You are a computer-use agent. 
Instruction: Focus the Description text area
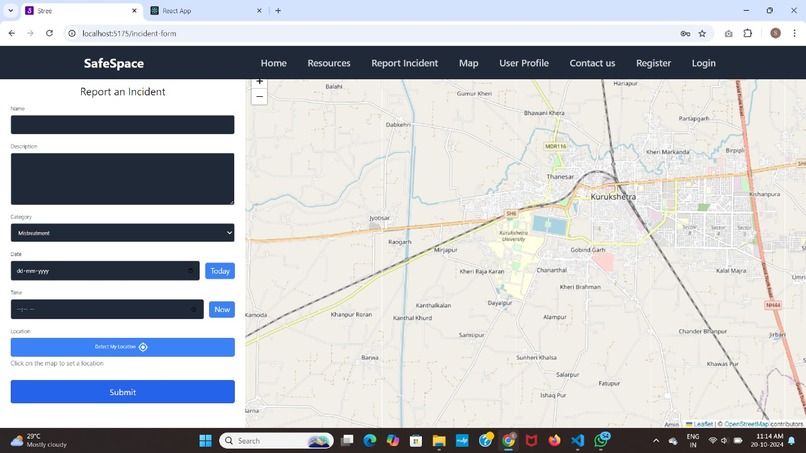pyautogui.click(x=122, y=178)
